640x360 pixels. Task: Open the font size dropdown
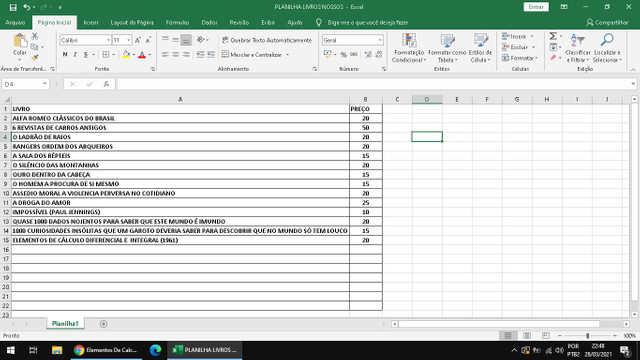129,40
